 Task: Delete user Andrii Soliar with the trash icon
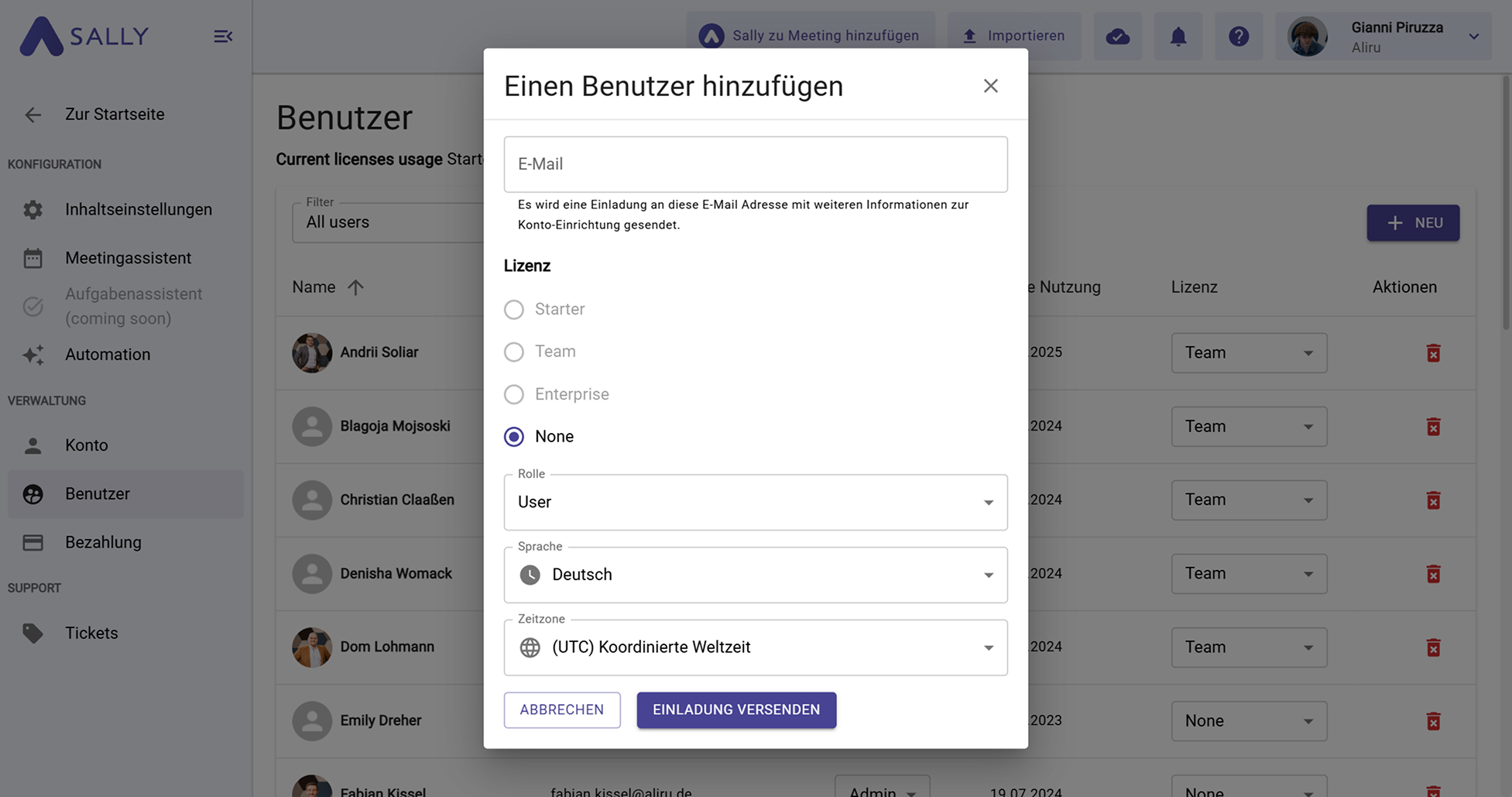[1433, 353]
